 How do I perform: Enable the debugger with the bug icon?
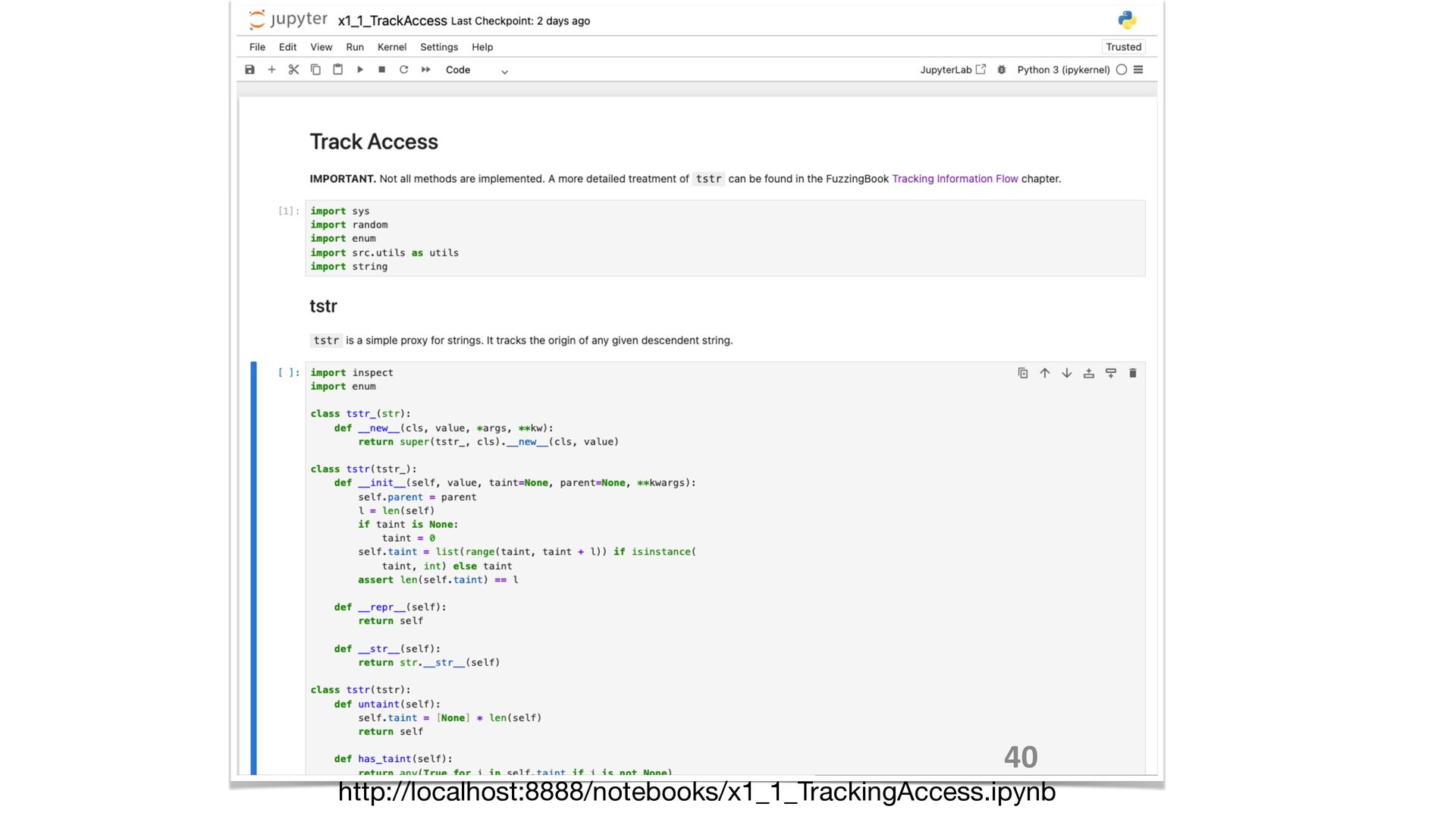1002,70
